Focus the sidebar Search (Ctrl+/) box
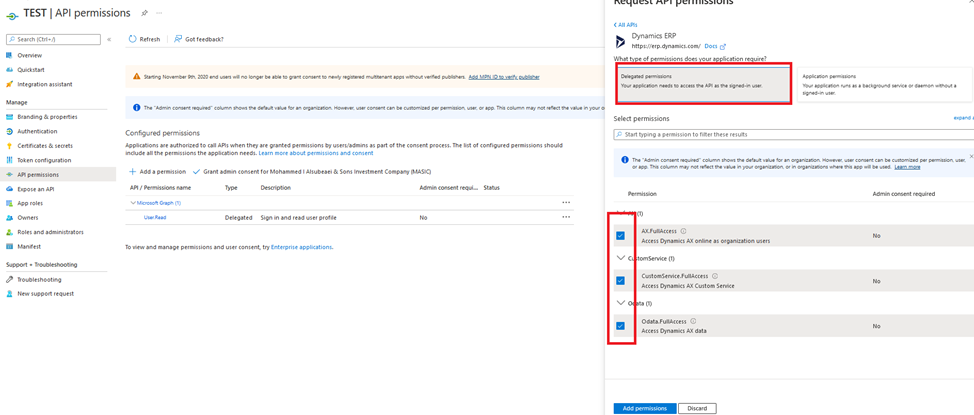Image resolution: width=974 pixels, height=415 pixels. pos(53,39)
